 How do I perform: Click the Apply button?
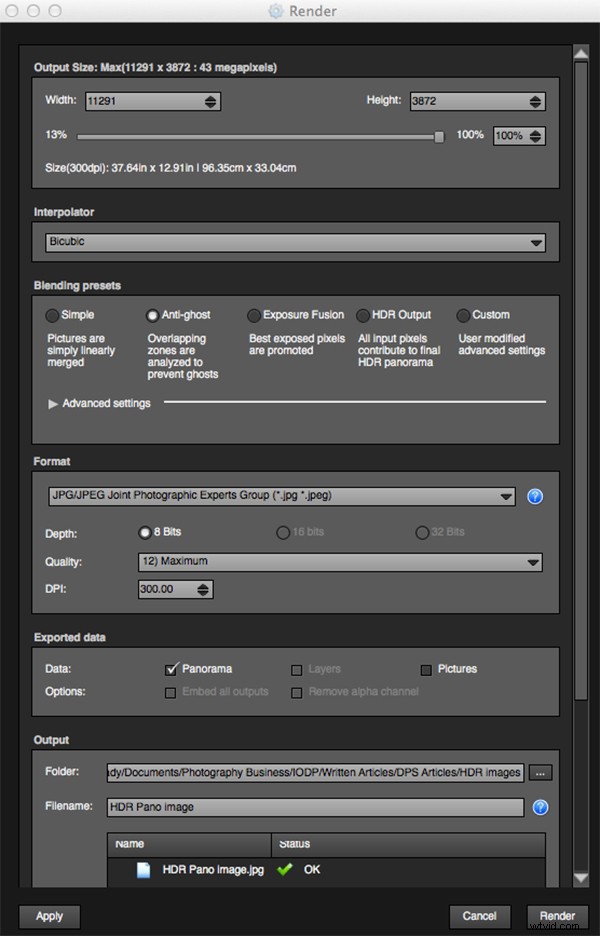click(x=50, y=916)
